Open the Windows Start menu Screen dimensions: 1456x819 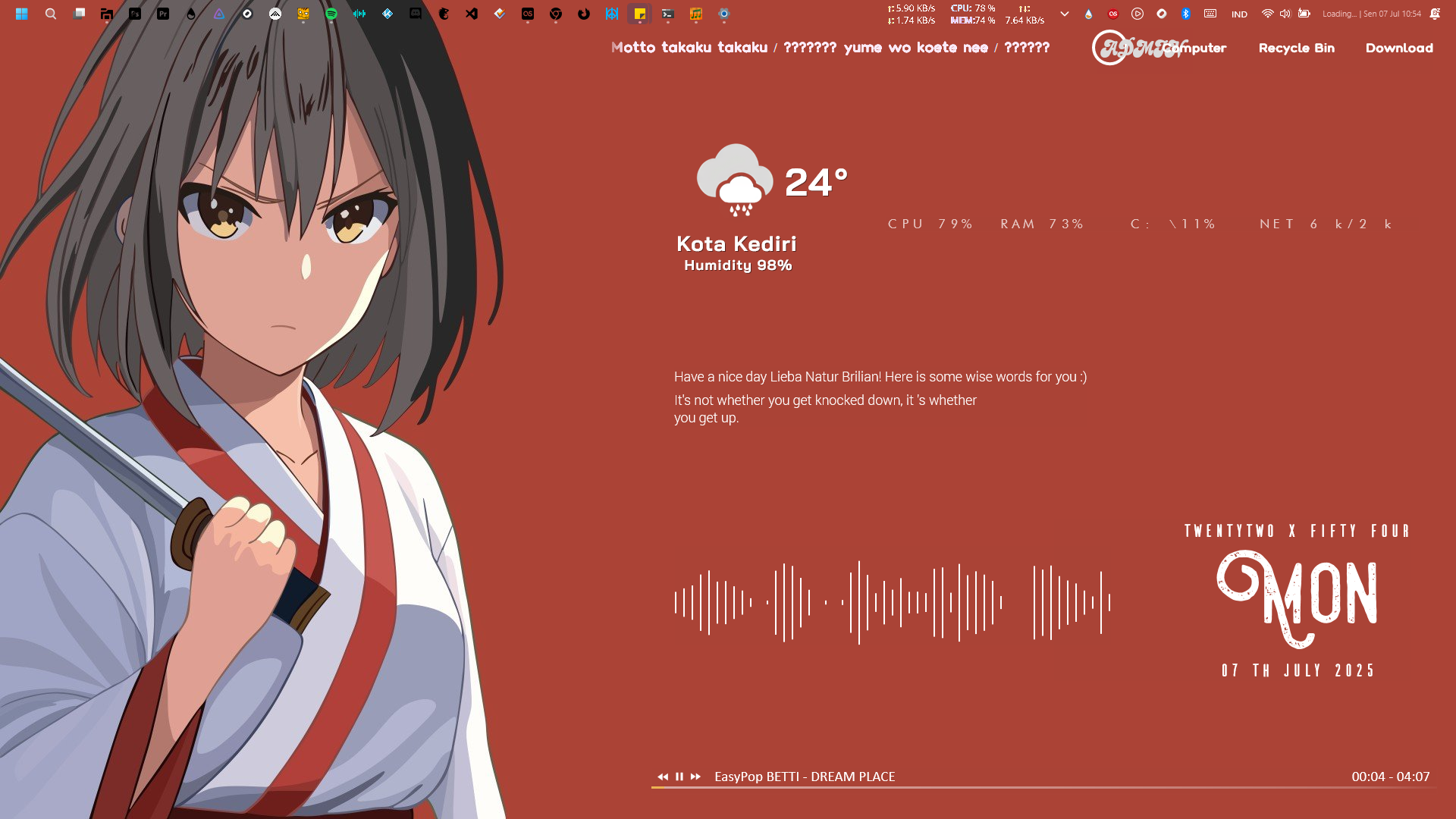pyautogui.click(x=22, y=14)
